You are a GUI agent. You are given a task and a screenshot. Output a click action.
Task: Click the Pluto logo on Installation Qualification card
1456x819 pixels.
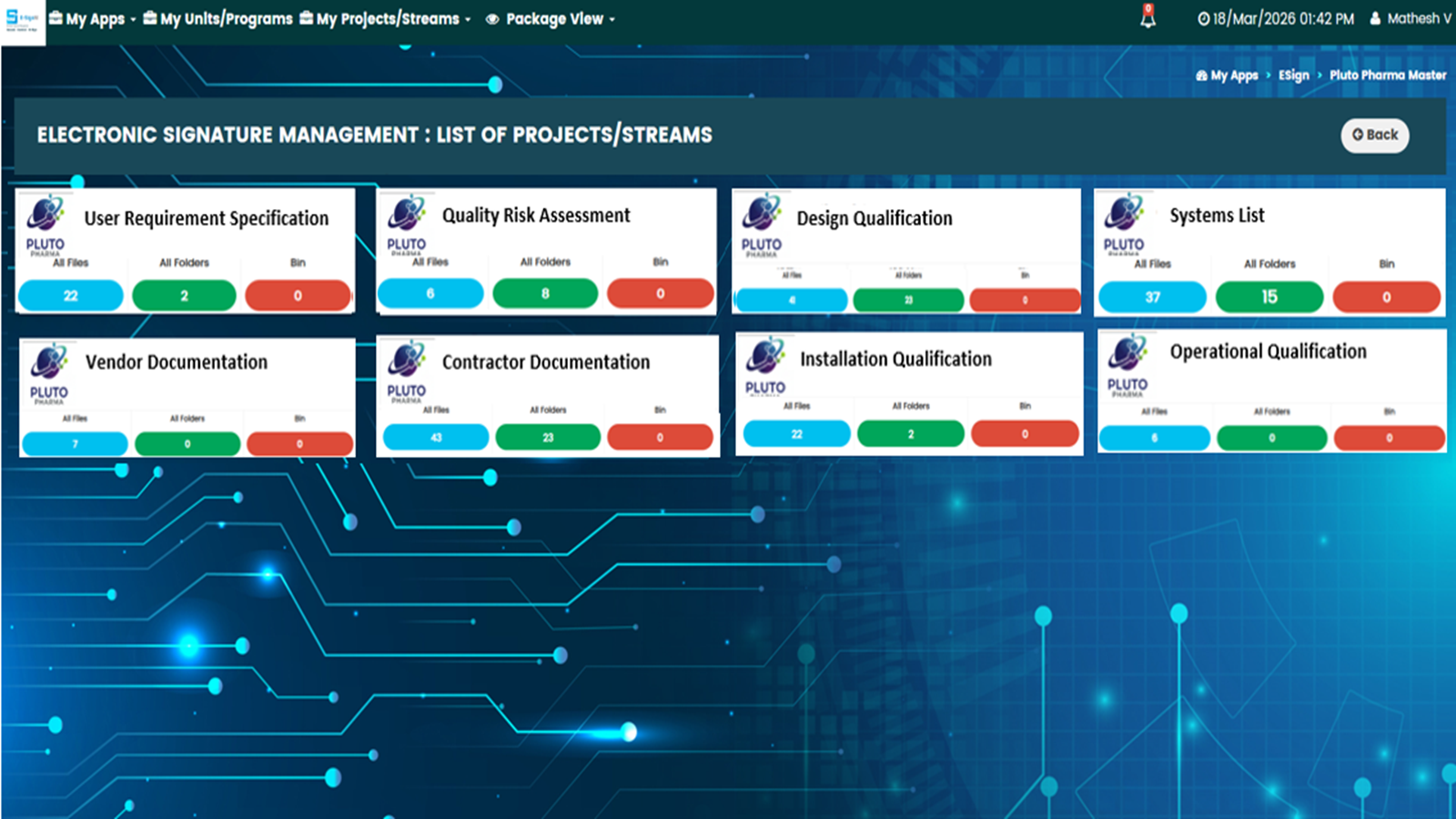point(765,367)
